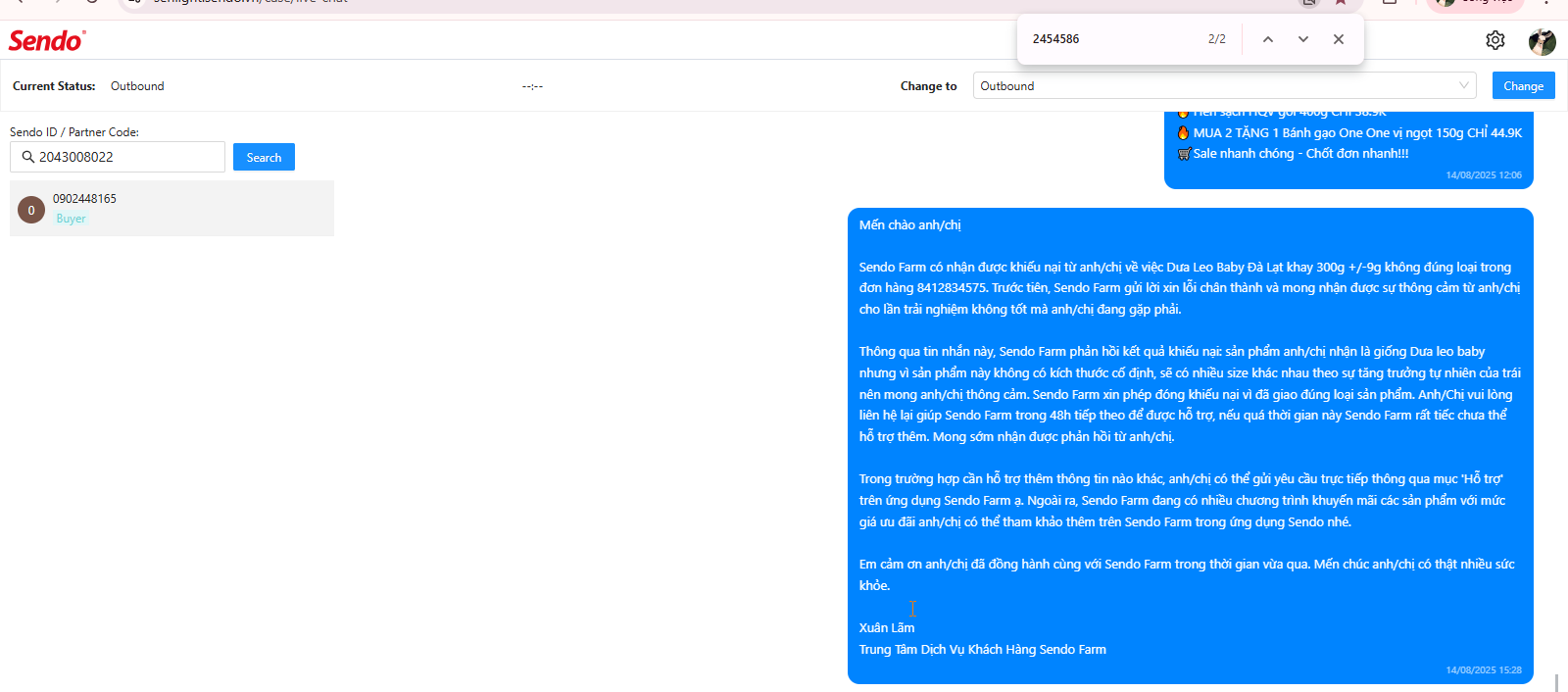This screenshot has width=1568, height=692.
Task: Click the chat scrollbar handle at bottom right
Action: pyautogui.click(x=1556, y=681)
